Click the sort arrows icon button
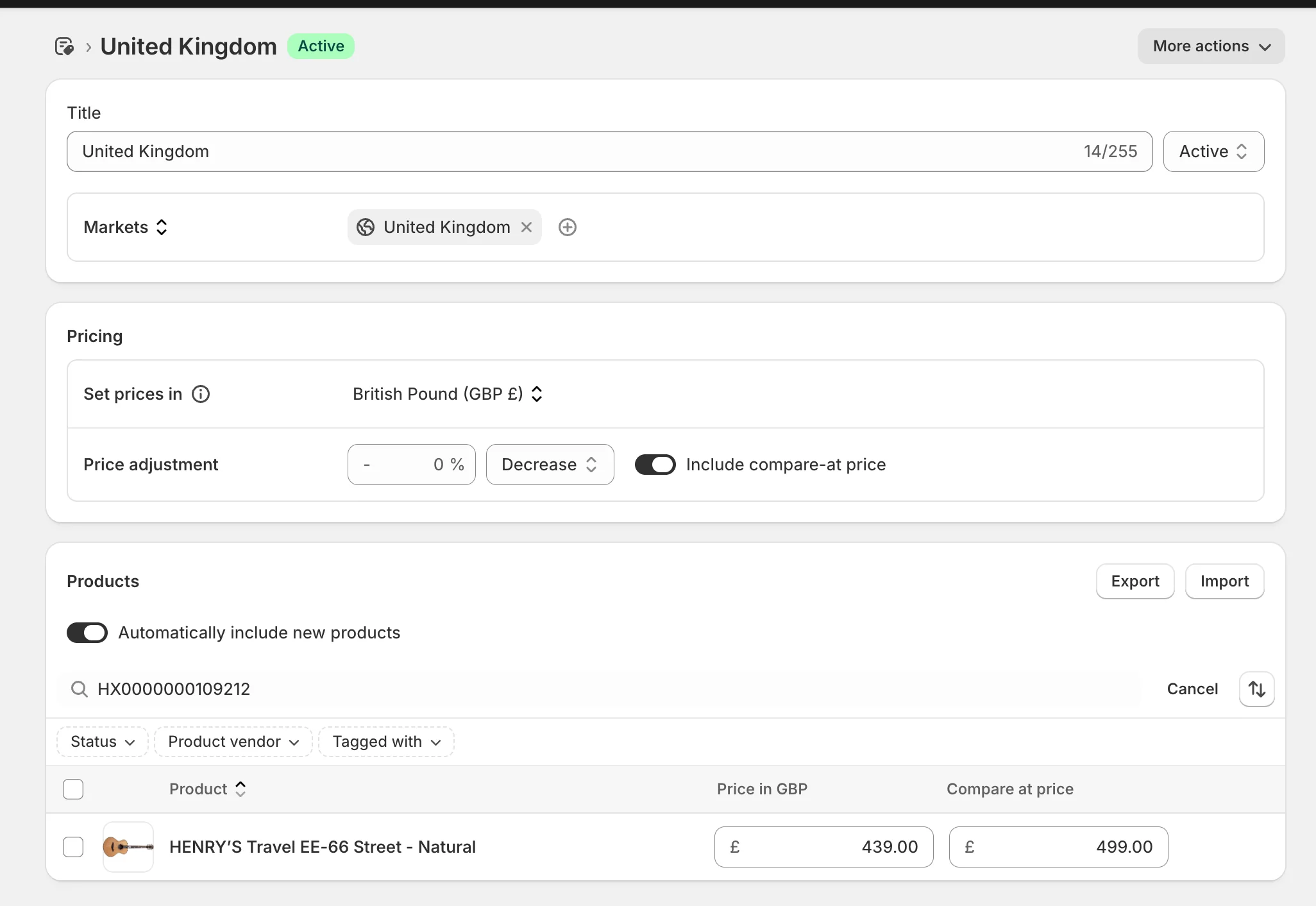 (x=1256, y=689)
